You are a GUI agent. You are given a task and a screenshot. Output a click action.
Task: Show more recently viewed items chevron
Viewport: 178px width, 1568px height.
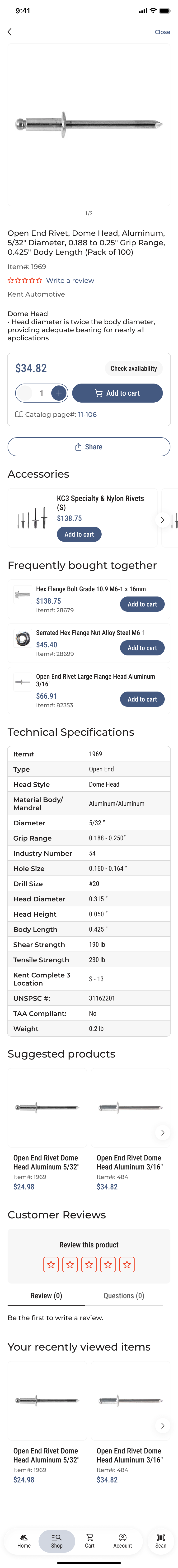pos(162,1425)
